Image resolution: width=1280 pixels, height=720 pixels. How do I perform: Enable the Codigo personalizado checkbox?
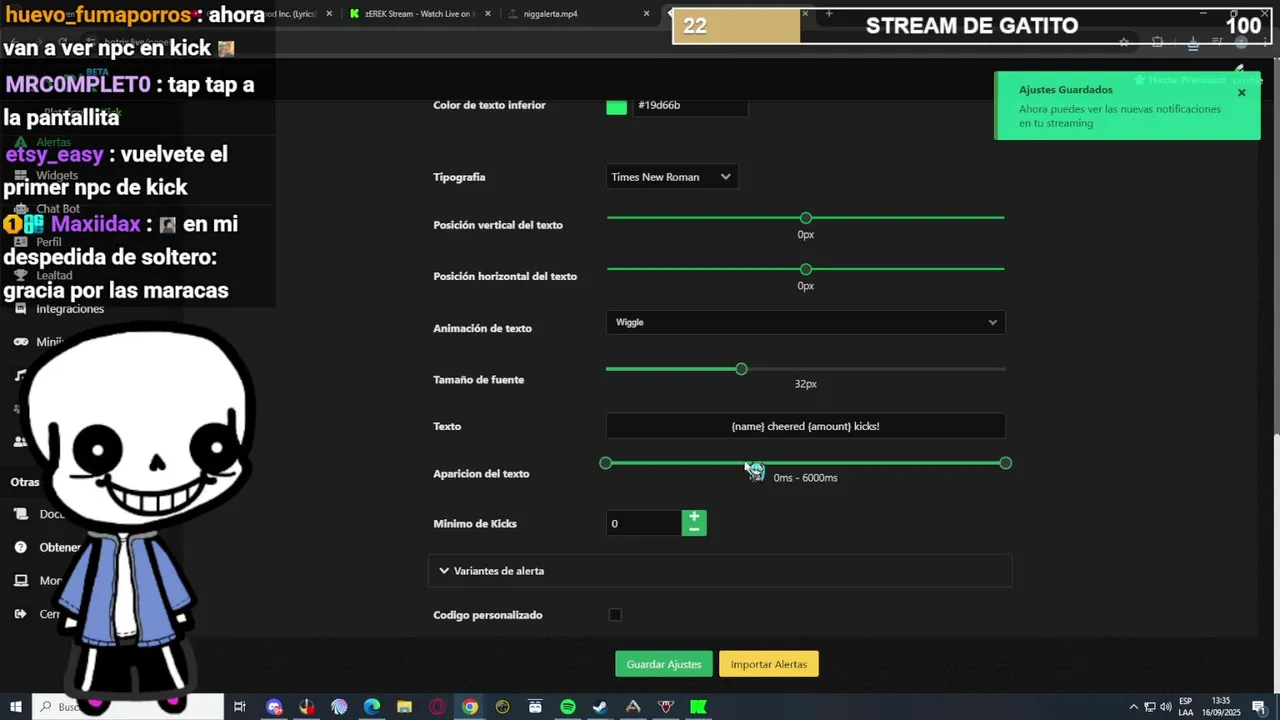[615, 615]
